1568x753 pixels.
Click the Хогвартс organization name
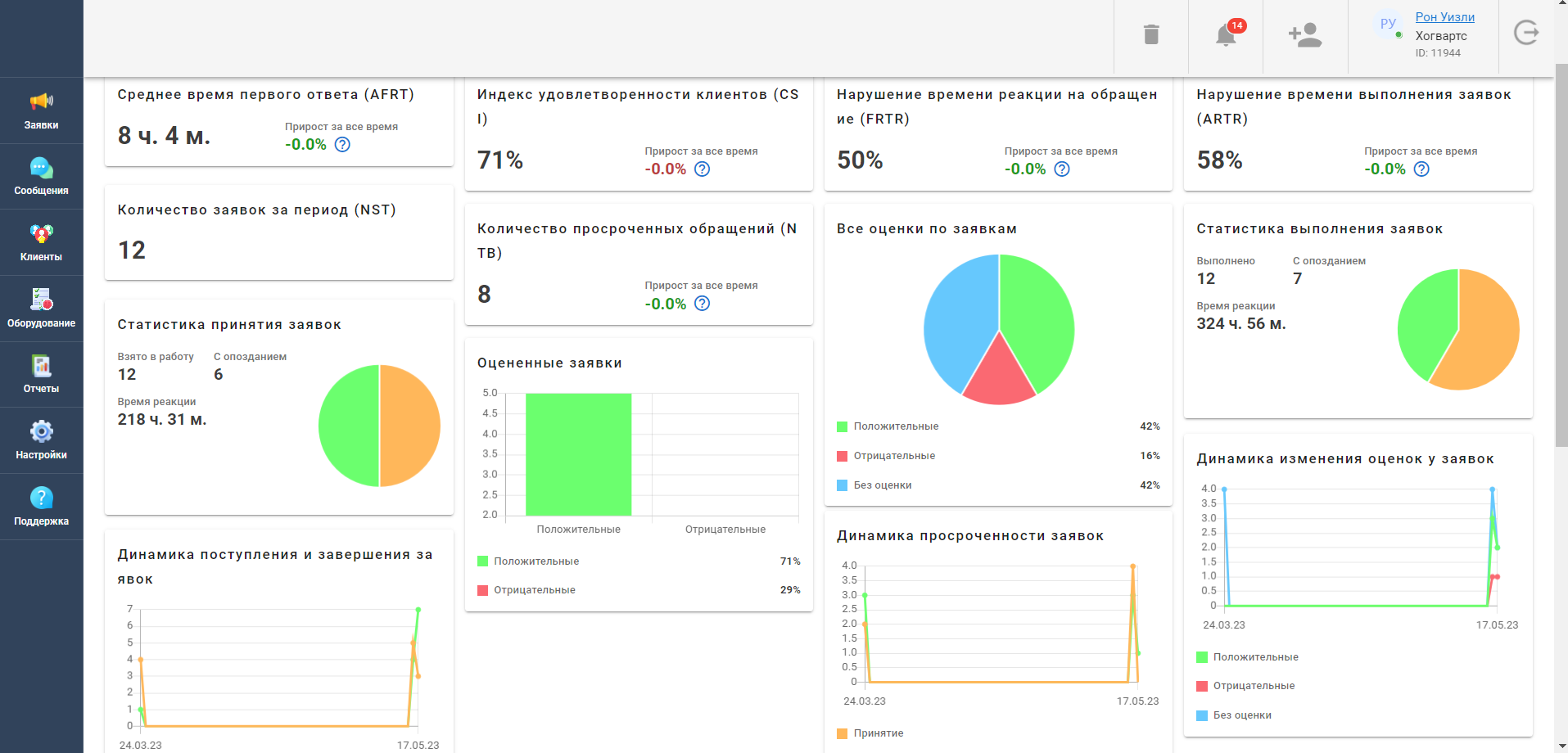coord(1441,36)
